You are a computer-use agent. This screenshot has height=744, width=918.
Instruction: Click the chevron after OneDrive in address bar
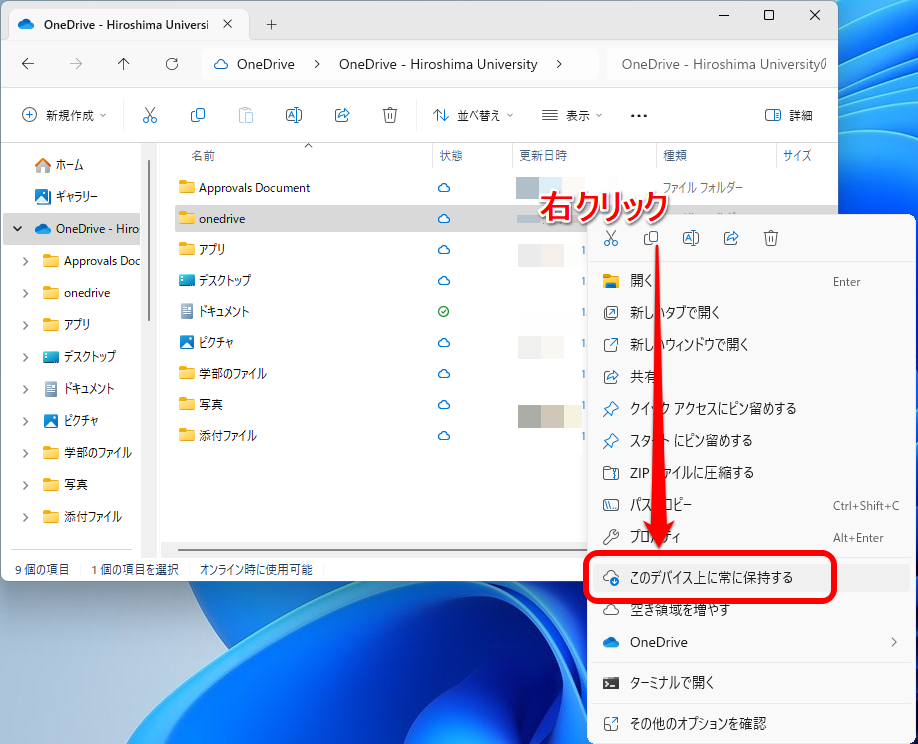[317, 64]
